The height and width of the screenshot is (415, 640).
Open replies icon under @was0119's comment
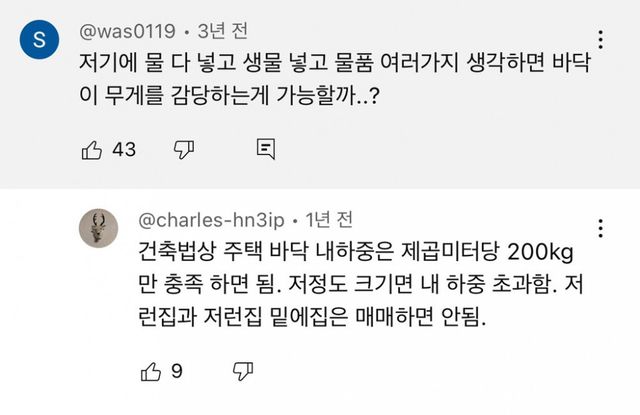267,149
